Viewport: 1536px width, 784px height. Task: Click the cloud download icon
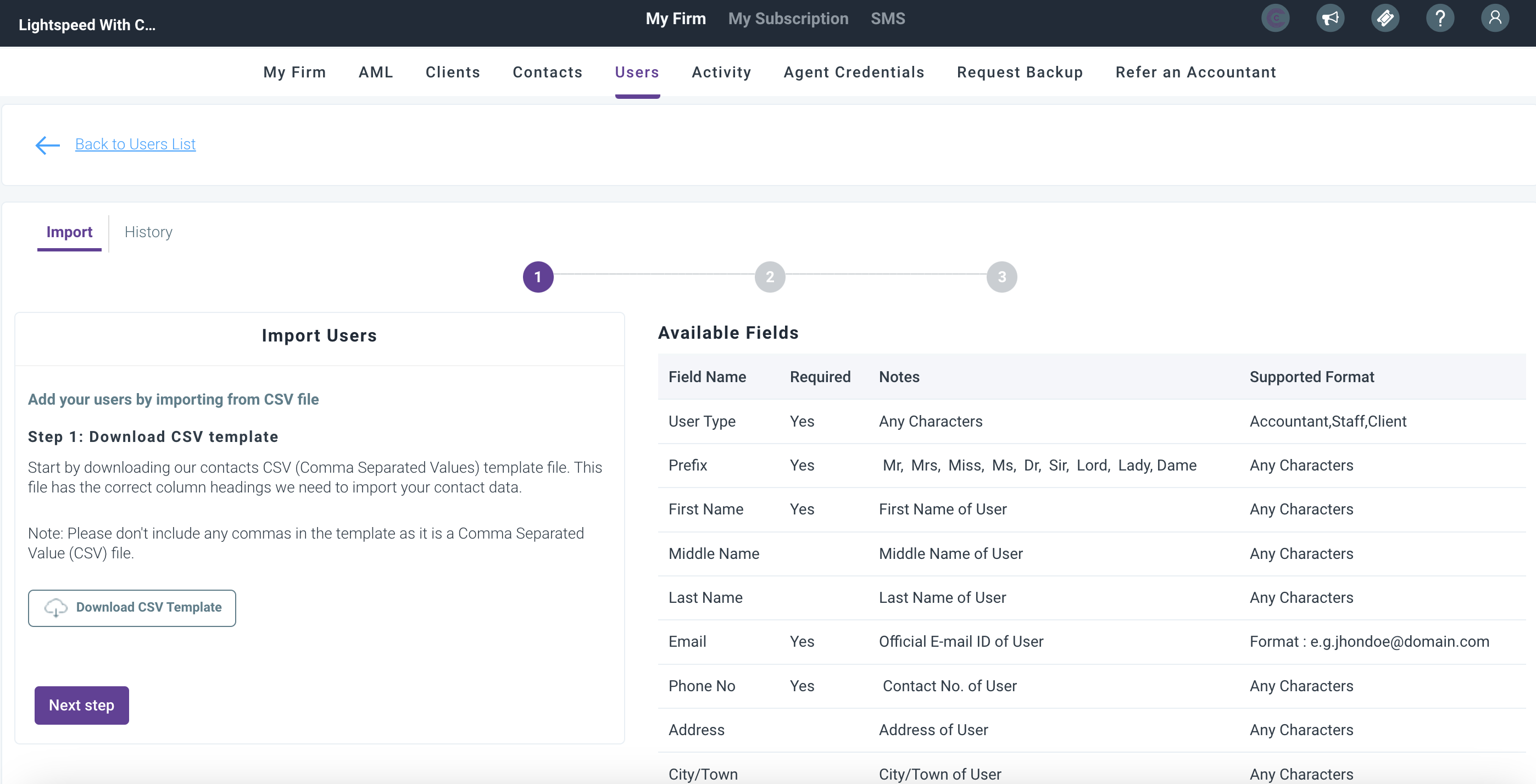click(x=56, y=608)
